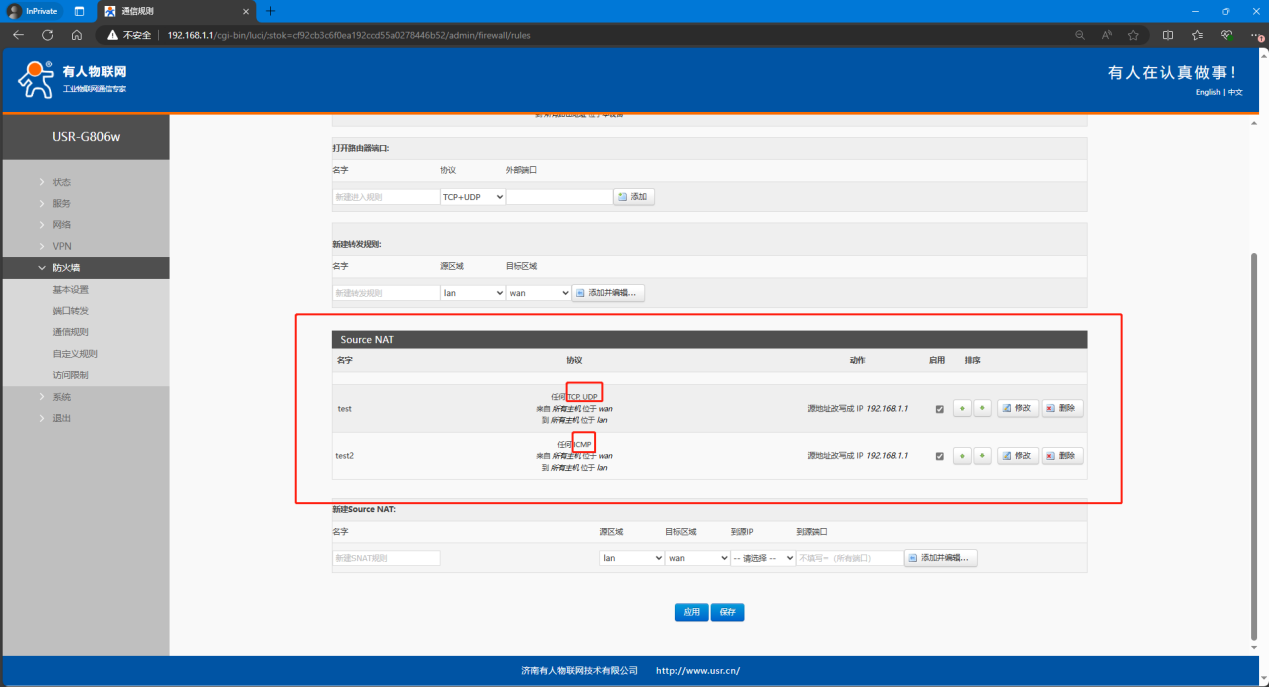Open the 端口转发 sidebar item
Viewport: 1269px width, 687px height.
pyautogui.click(x=71, y=311)
